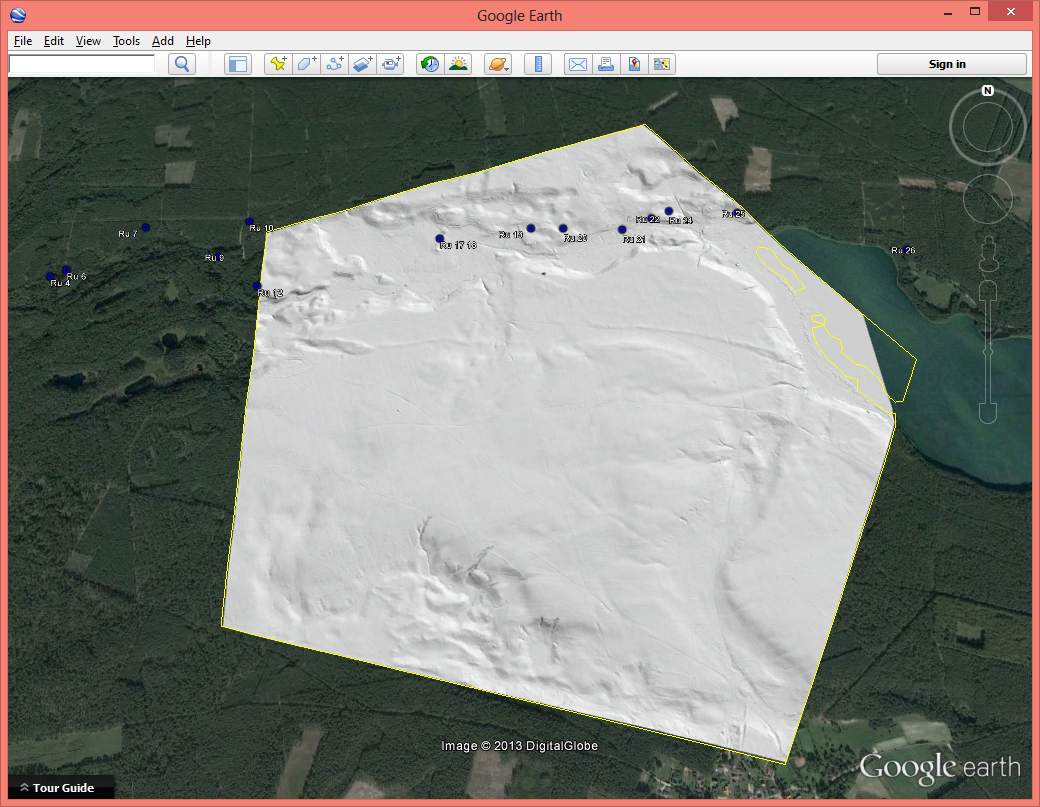This screenshot has height=807, width=1040.
Task: Click the search magnifier button
Action: (182, 64)
